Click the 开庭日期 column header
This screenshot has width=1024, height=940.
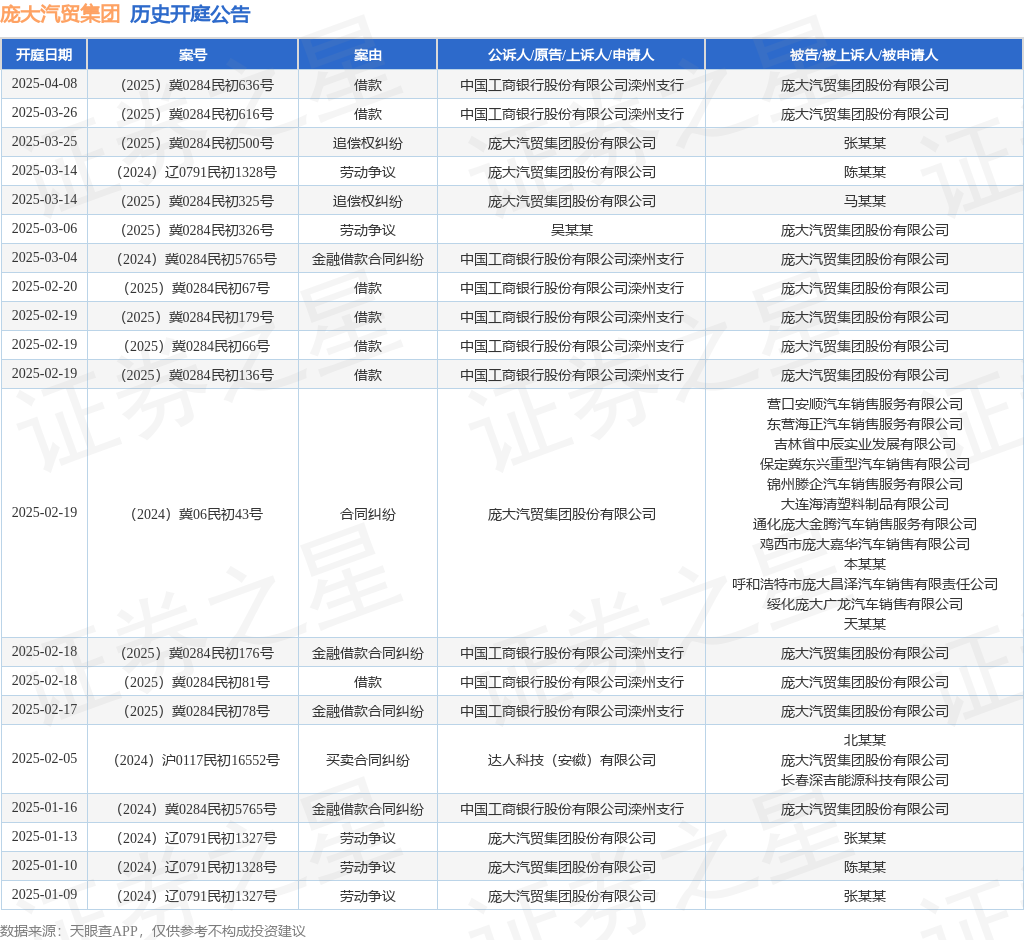coord(44,55)
